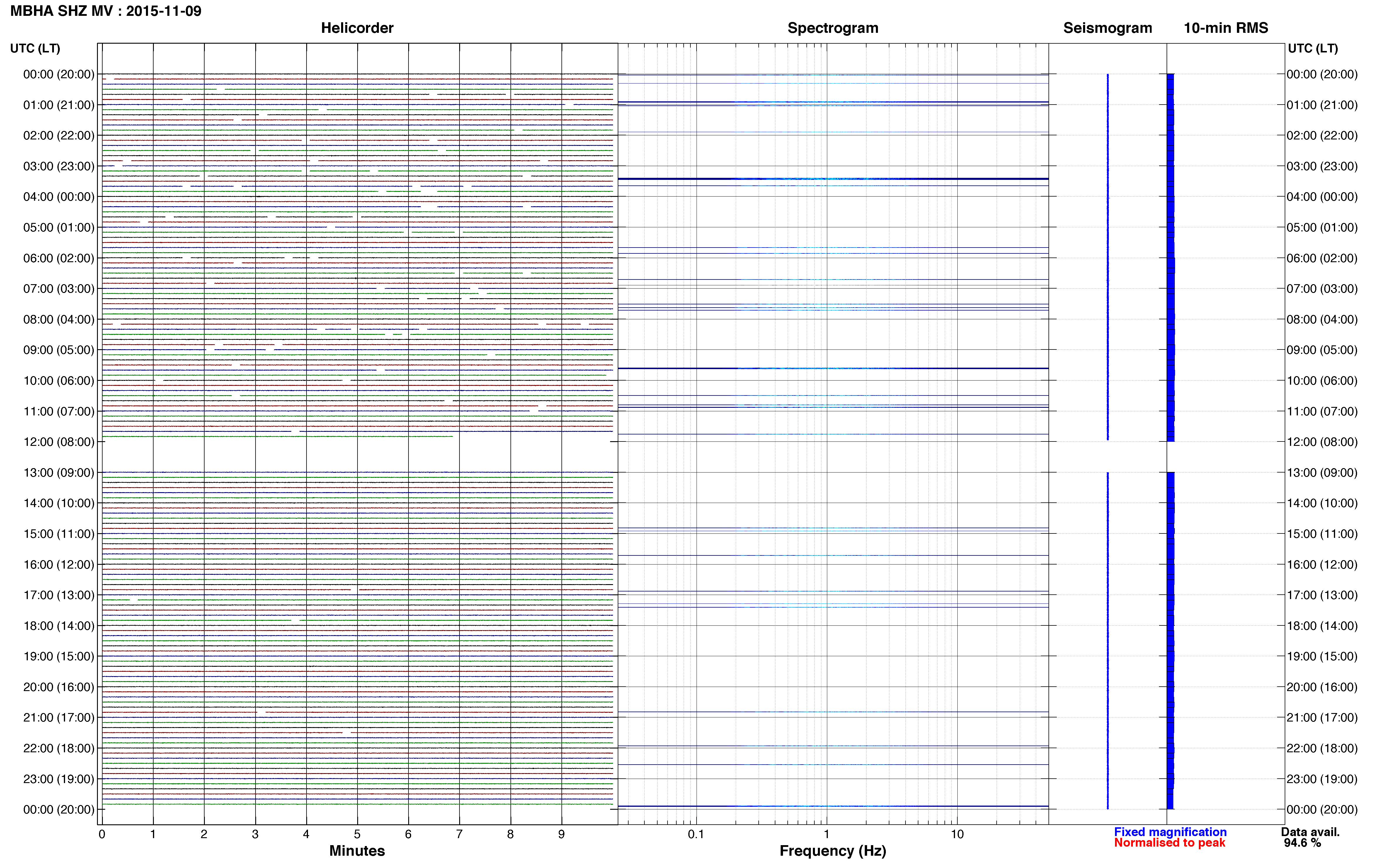Click '21:00 (17:00)' on the Helicorder axis
Viewport: 1389px width, 868px height.
59,718
